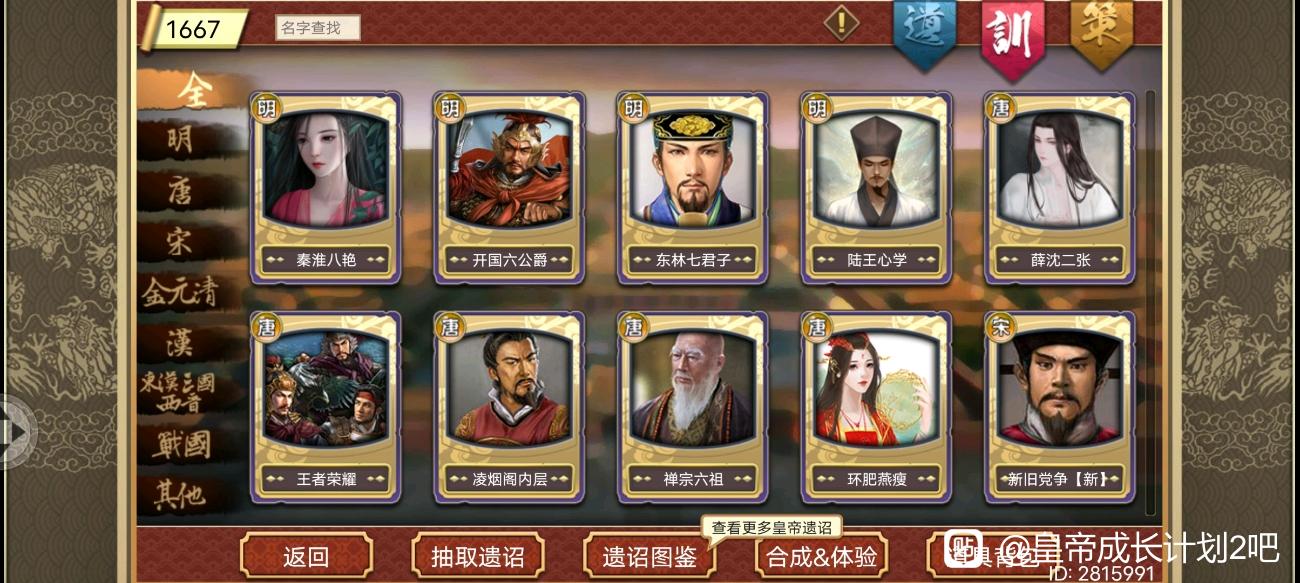Select the 其他 category tab

pos(182,495)
